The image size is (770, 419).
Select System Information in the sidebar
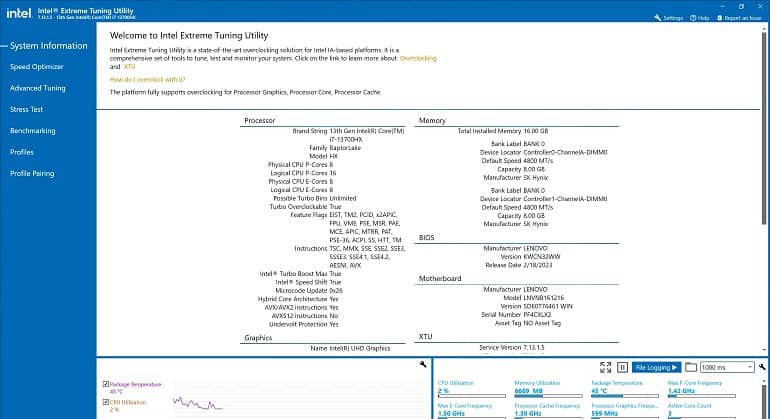click(49, 46)
